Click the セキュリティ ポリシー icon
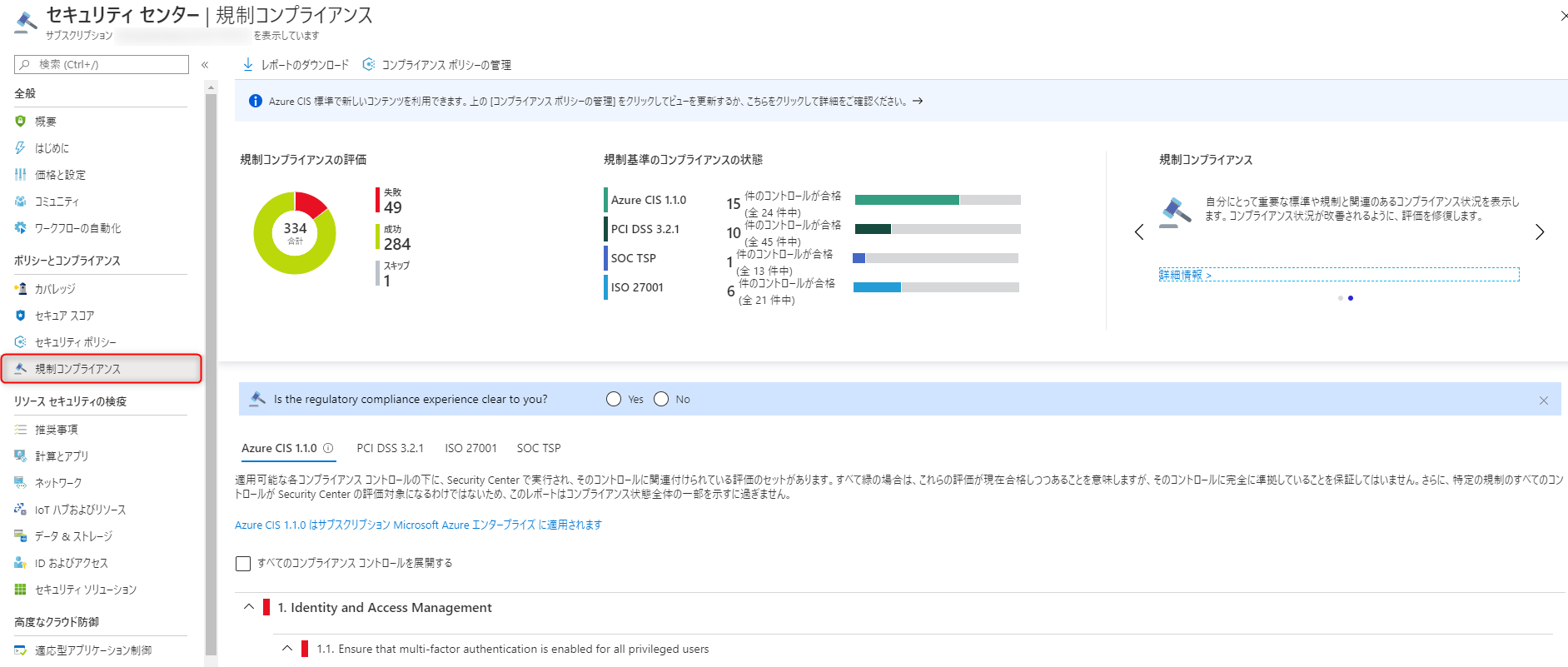 [x=20, y=341]
